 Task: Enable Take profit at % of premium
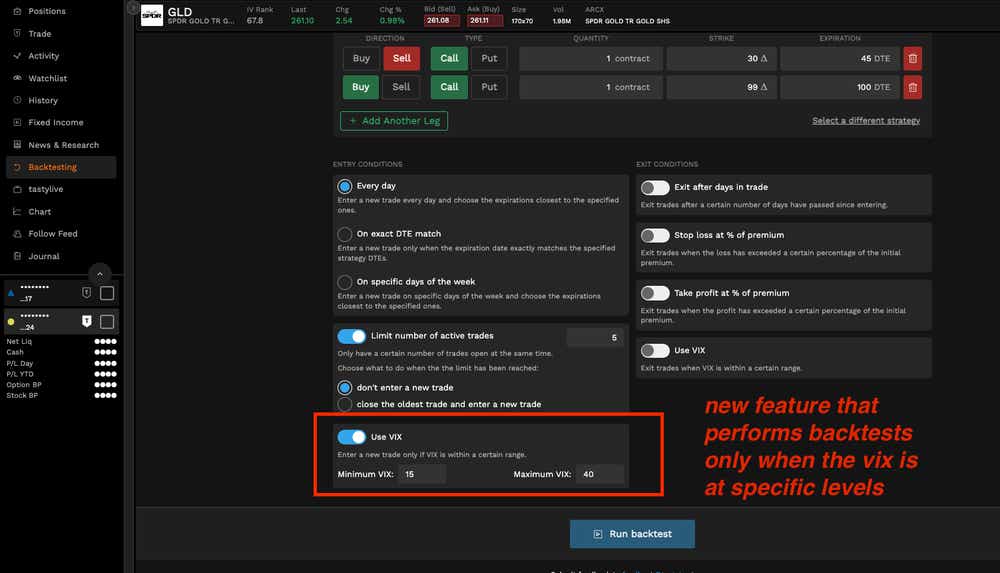(x=655, y=294)
